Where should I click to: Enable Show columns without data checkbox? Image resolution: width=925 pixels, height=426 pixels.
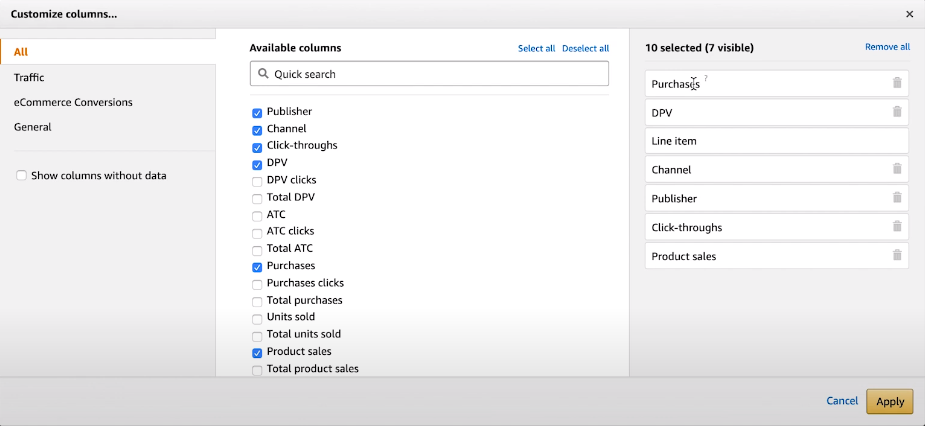coord(21,176)
